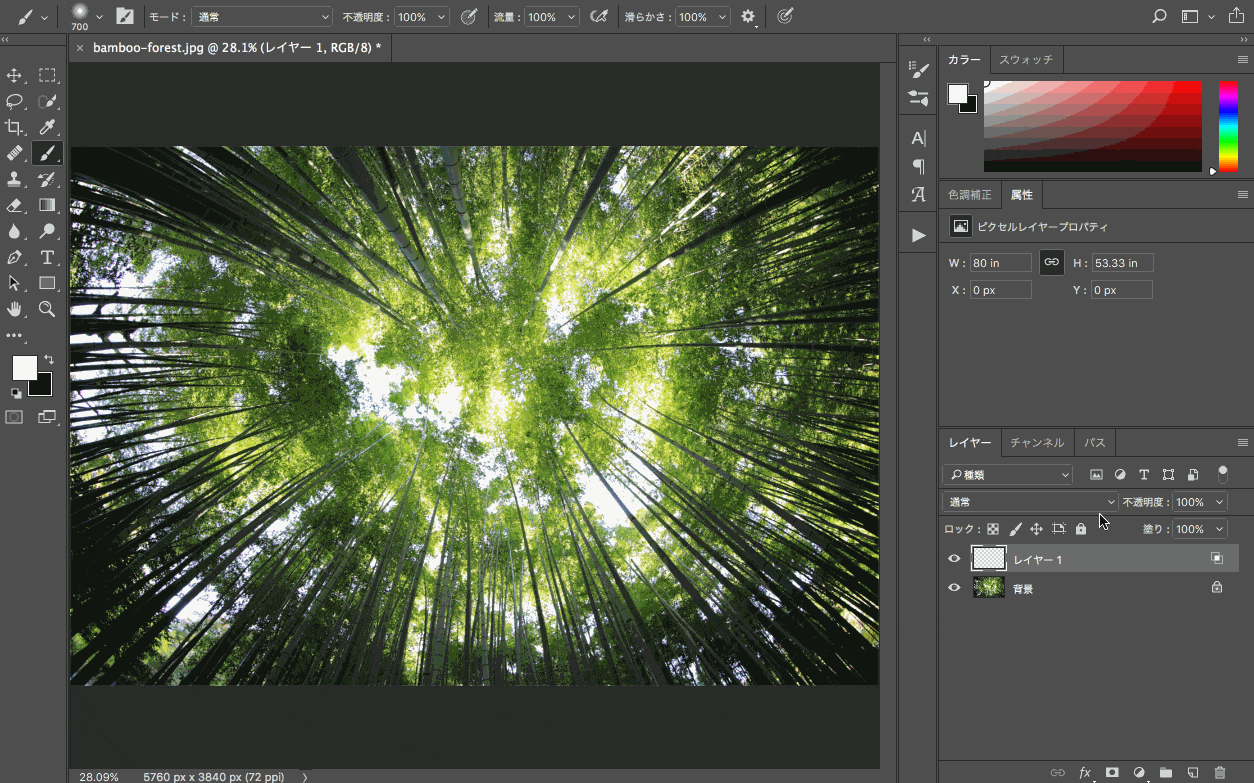Select the Rectangle shape tool

(47, 283)
